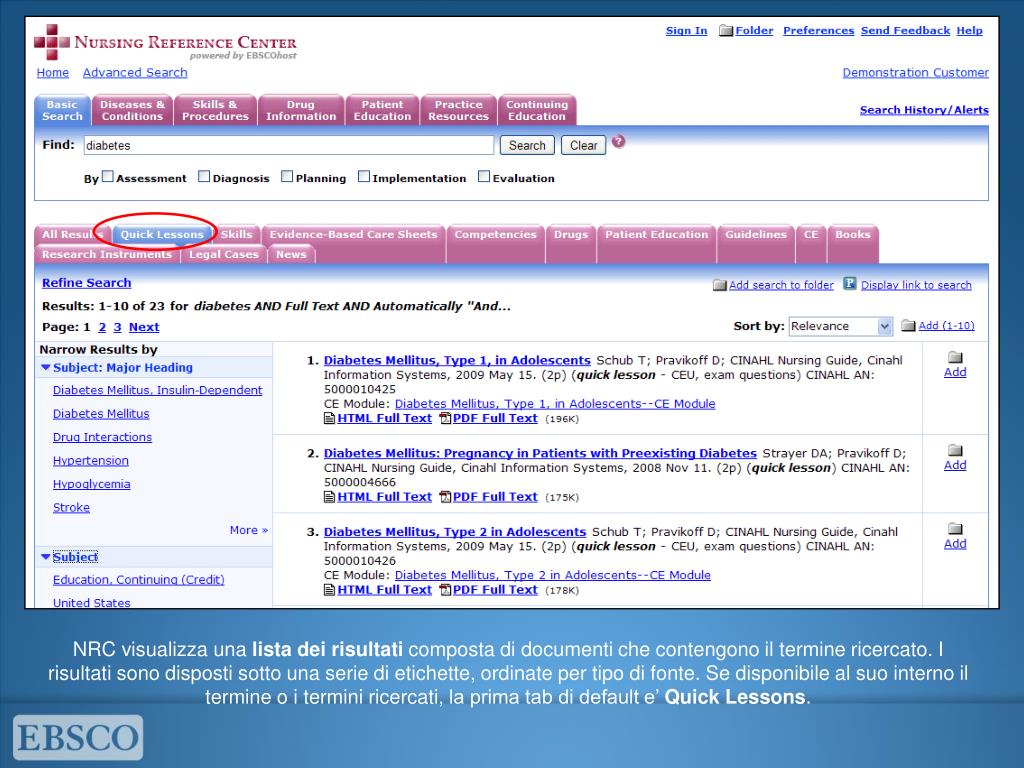Select the Drug Information tab
The width and height of the screenshot is (1024, 768).
(x=300, y=110)
